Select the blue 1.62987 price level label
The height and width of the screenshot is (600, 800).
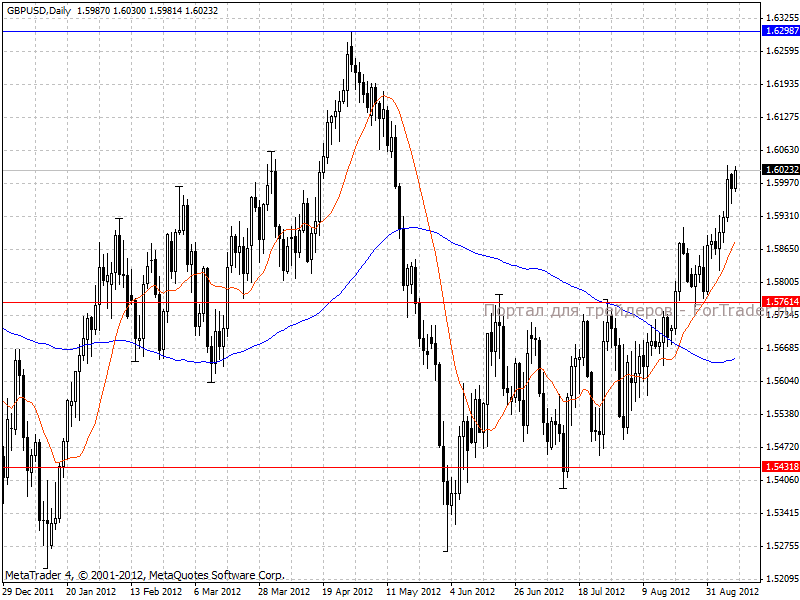pos(781,31)
